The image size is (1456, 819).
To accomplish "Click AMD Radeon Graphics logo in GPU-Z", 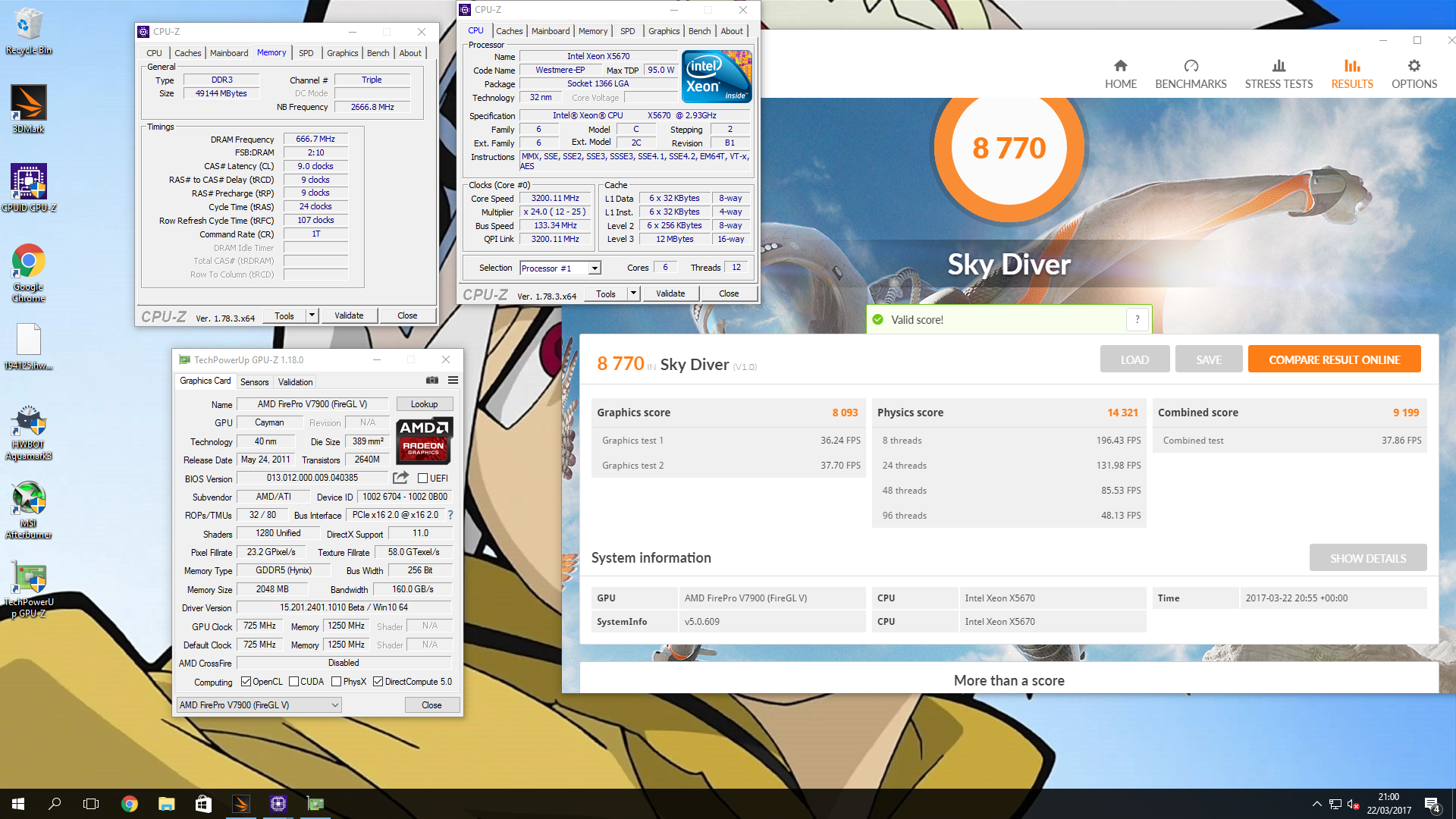I will click(423, 441).
